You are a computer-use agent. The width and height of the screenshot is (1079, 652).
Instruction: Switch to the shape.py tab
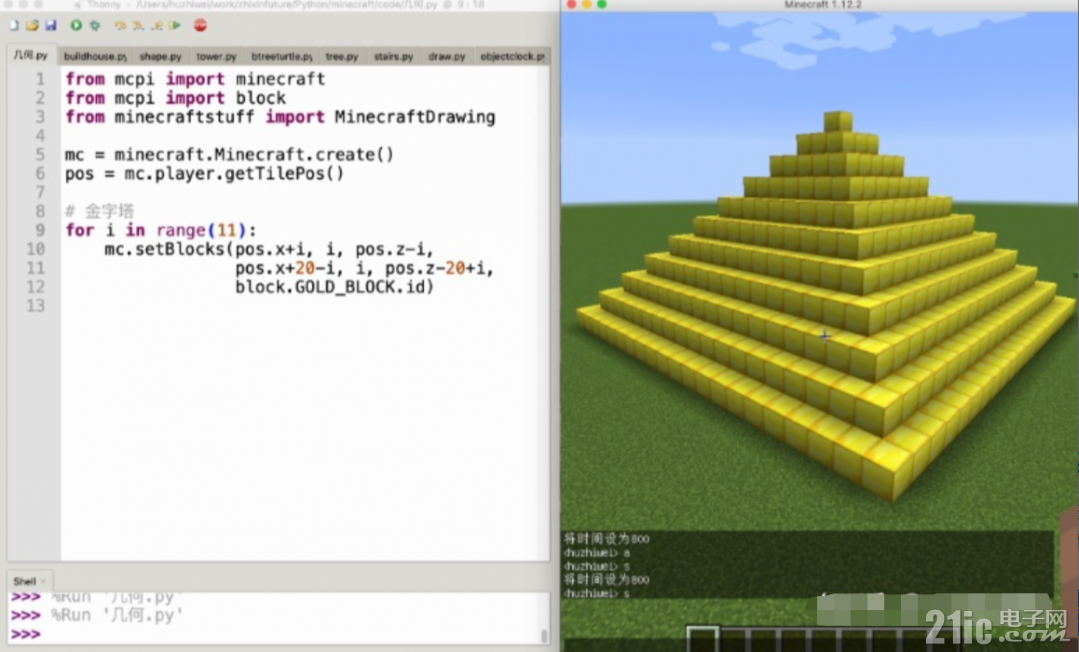[160, 56]
